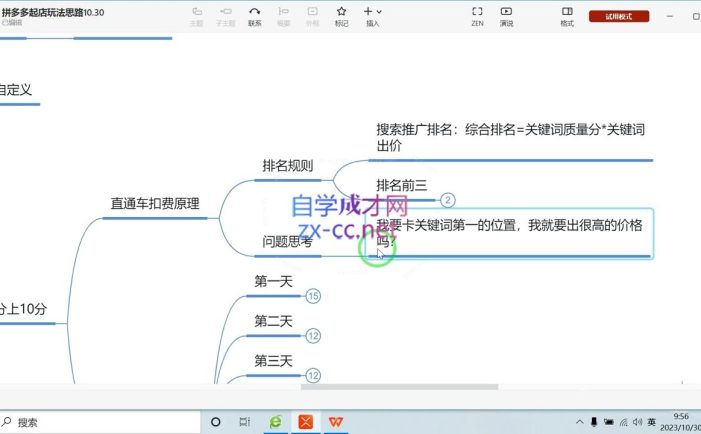The image size is (701, 434).
Task: Select the topic 我要卡关键词第一的位置
Action: 509,233
